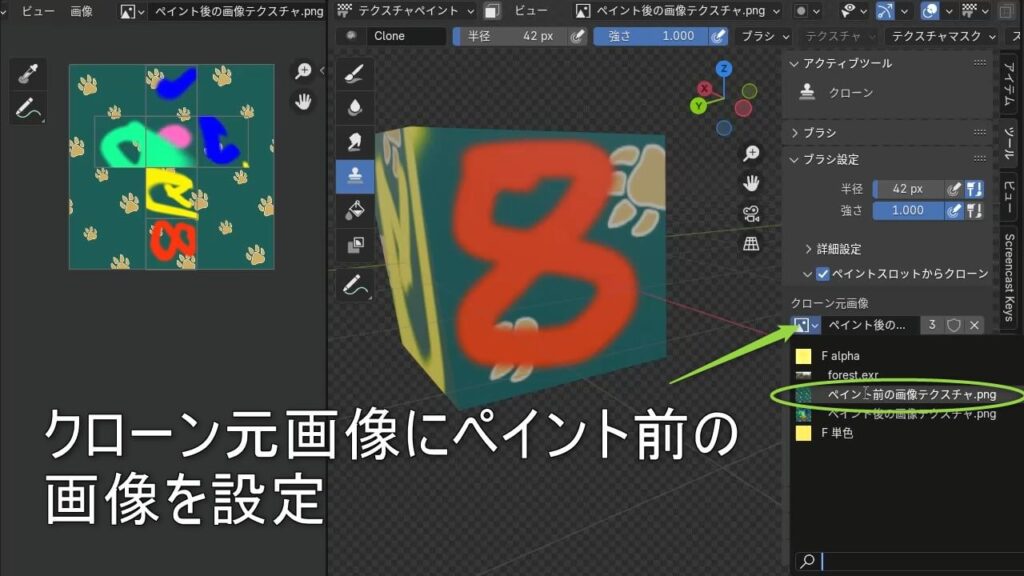Toggle the X-ray button at header edge
Screen dimensions: 1024x576
[1006, 10]
